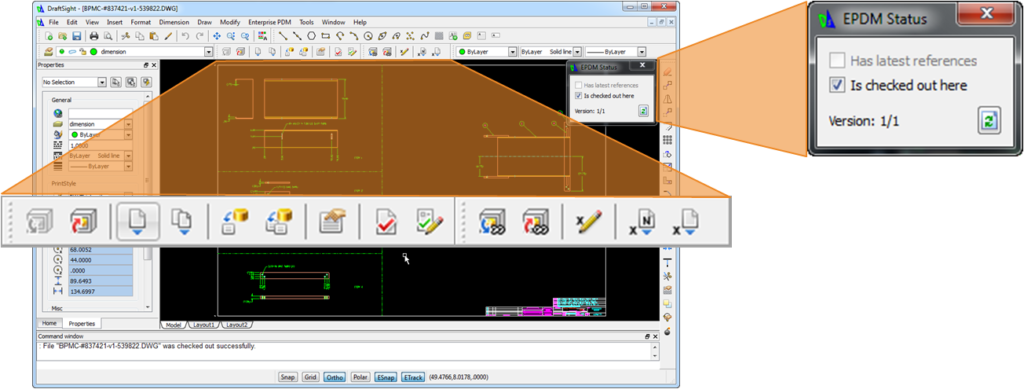This screenshot has height=389, width=1024.
Task: Click the Paste clipboard icon
Action: [x=153, y=36]
